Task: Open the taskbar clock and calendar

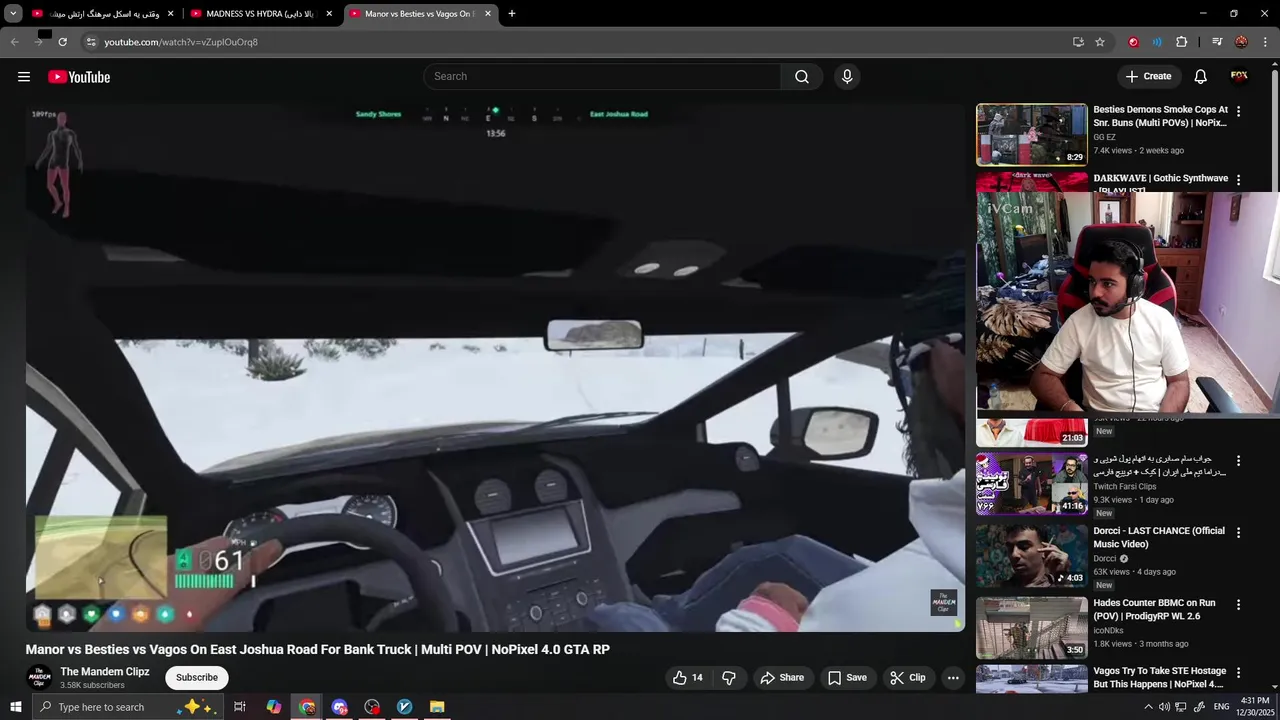Action: (x=1253, y=707)
